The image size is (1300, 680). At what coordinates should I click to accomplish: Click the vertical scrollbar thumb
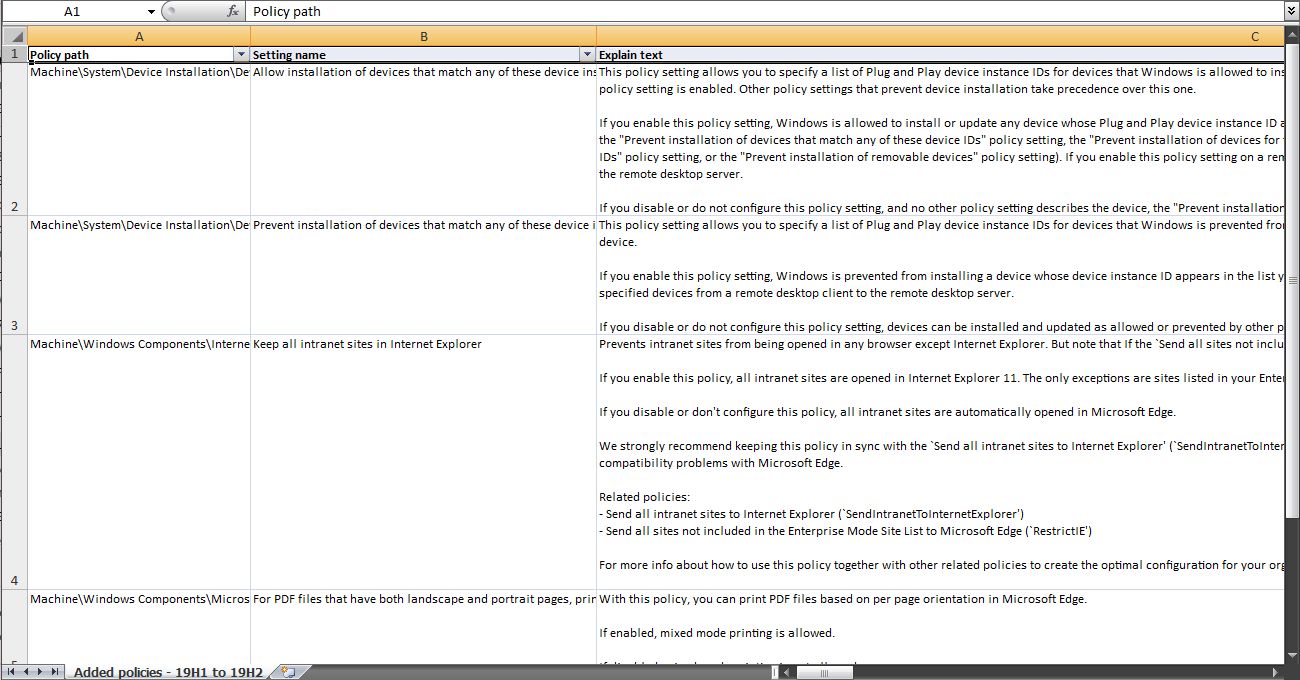click(1291, 280)
